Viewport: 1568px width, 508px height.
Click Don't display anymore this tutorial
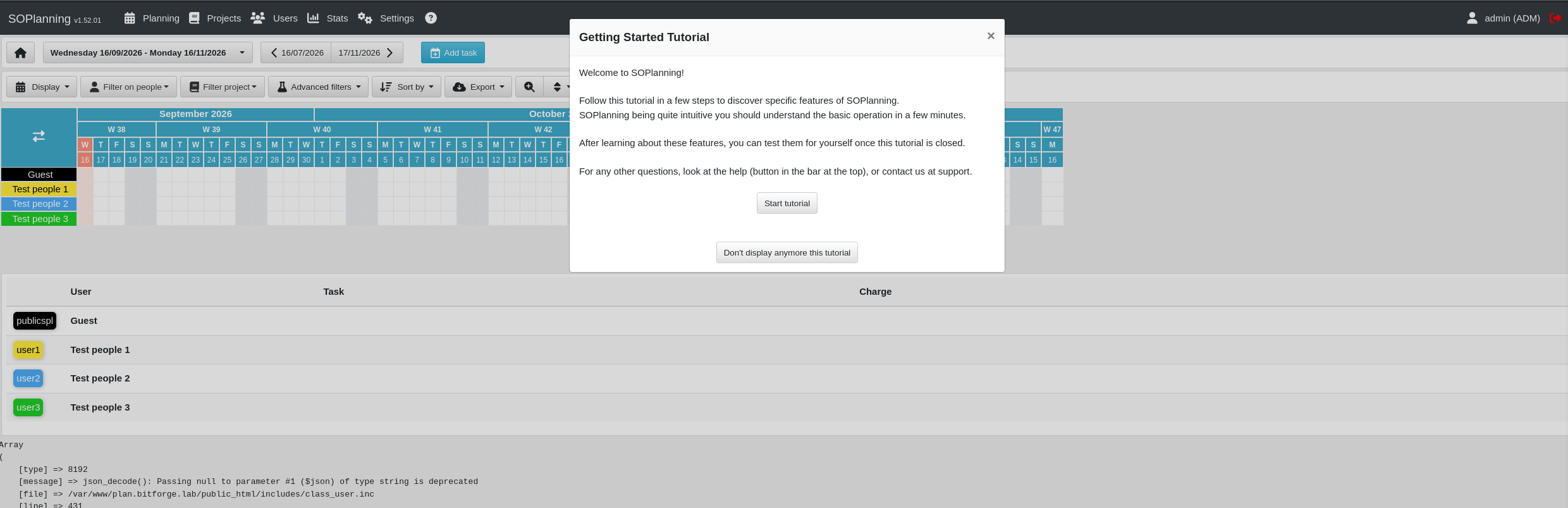click(x=787, y=252)
